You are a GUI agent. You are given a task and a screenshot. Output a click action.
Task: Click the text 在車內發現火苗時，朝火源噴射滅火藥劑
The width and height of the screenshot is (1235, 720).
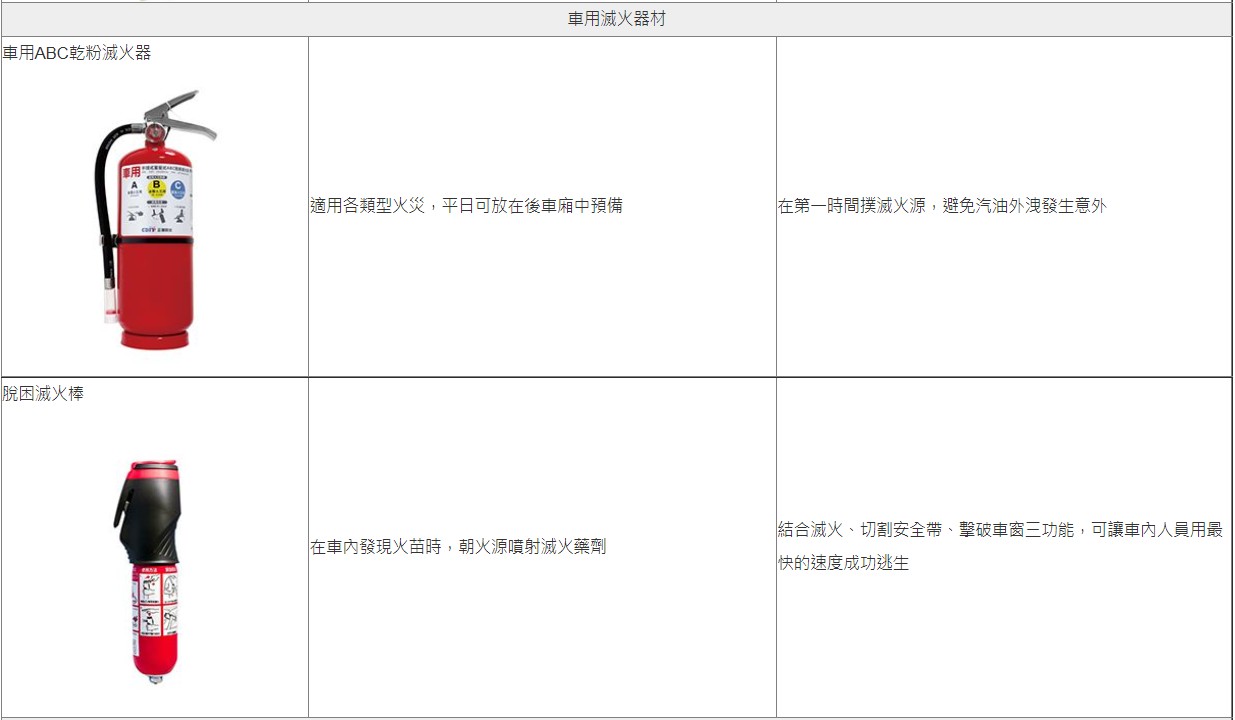pos(458,547)
